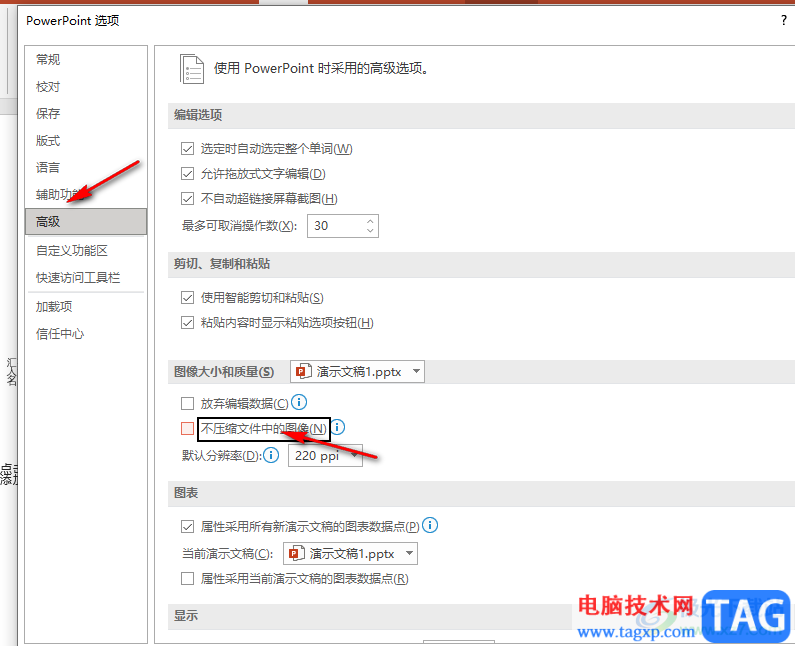Enable 放弃编辑数据 checkbox
The image size is (795, 646).
tap(188, 404)
